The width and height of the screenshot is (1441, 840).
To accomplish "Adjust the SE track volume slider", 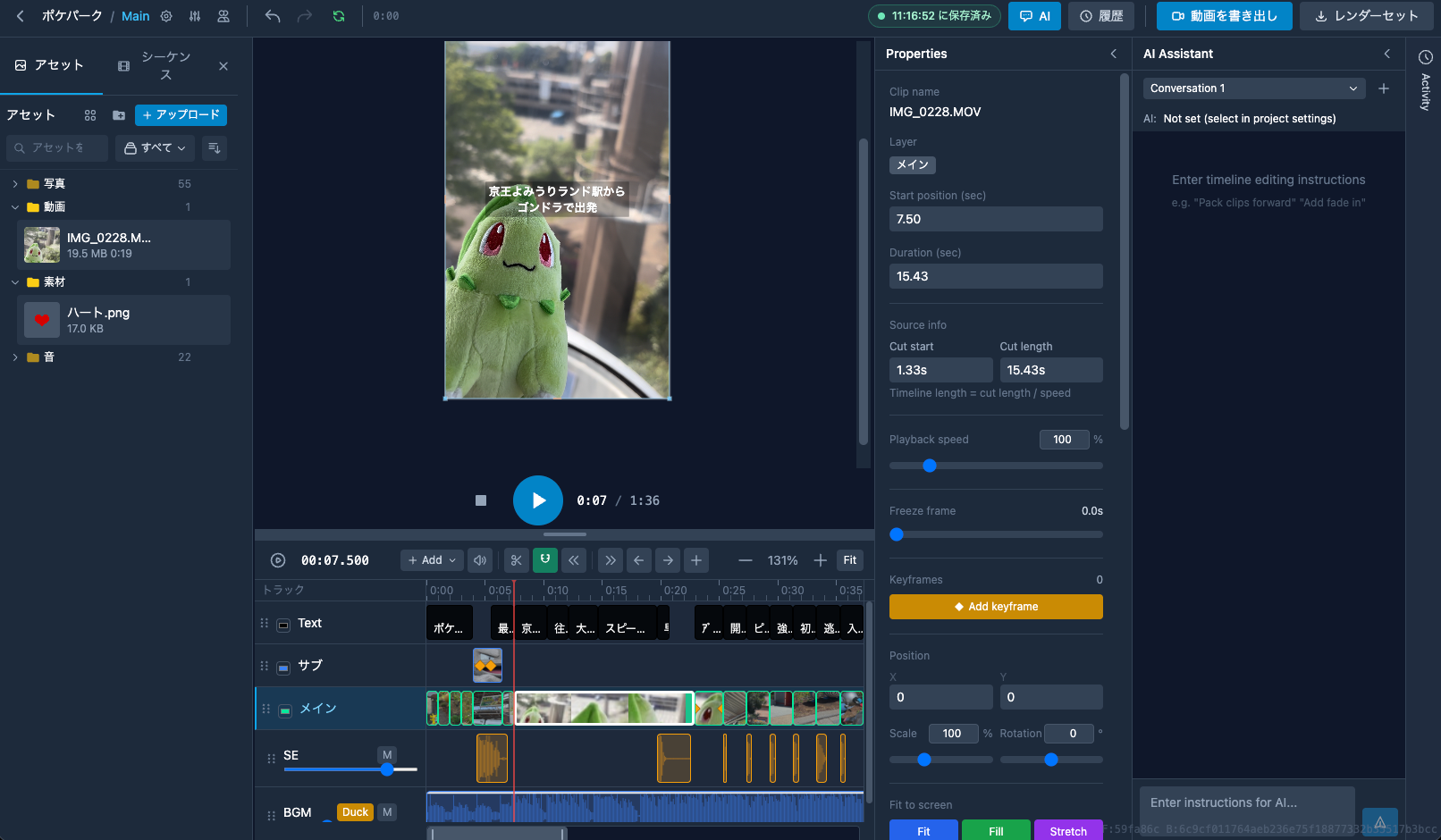I will click(x=350, y=769).
